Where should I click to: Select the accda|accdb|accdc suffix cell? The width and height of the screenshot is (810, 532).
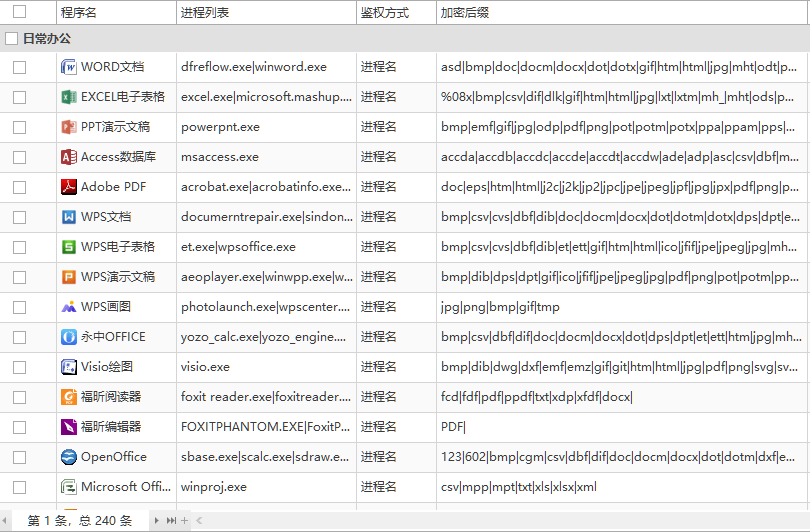click(x=622, y=157)
